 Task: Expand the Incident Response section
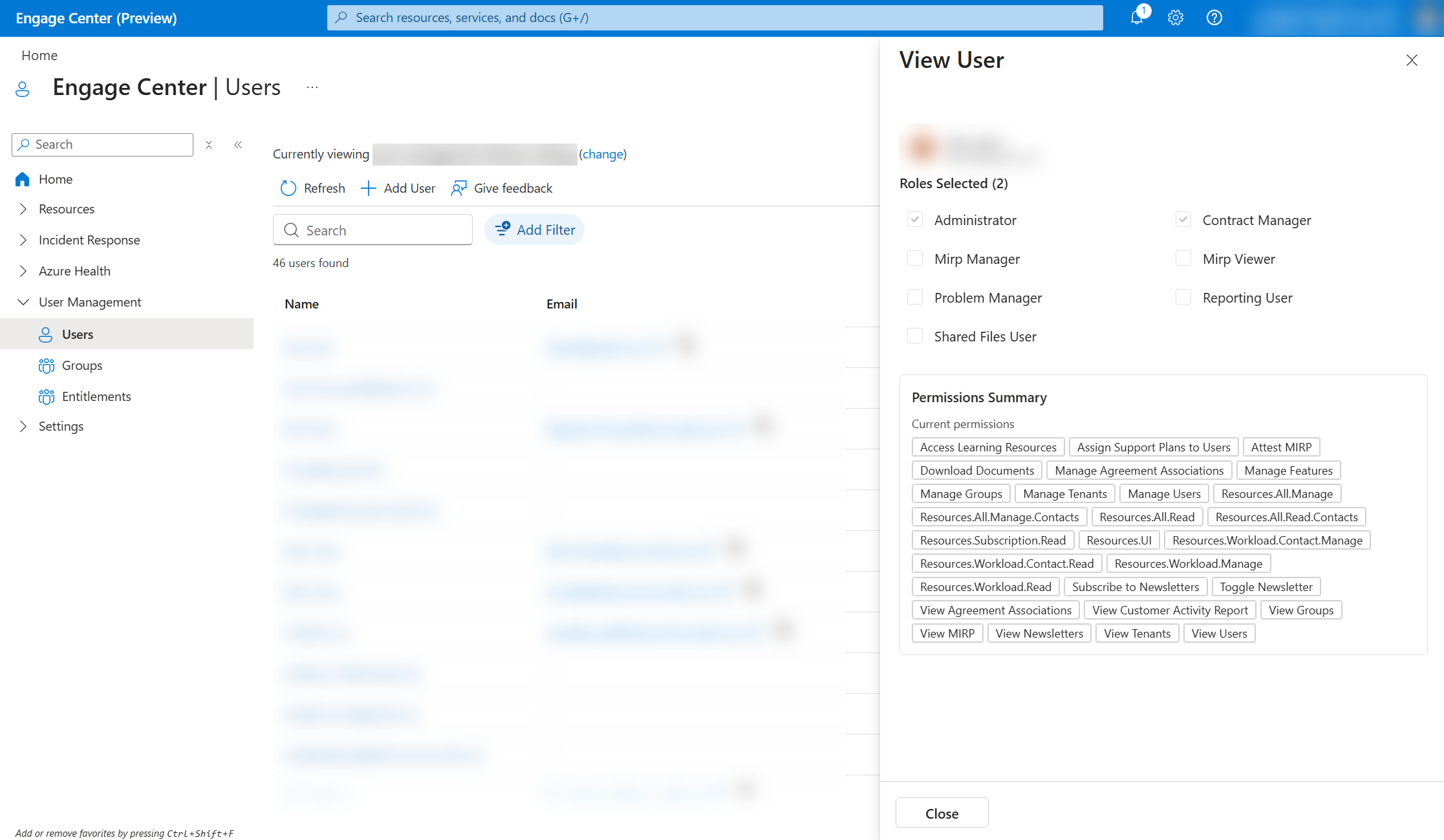coord(23,240)
